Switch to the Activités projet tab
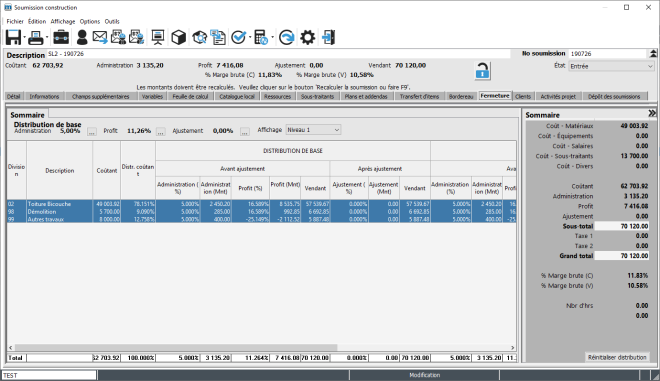Viewport: 660px width, 381px height. coord(558,96)
